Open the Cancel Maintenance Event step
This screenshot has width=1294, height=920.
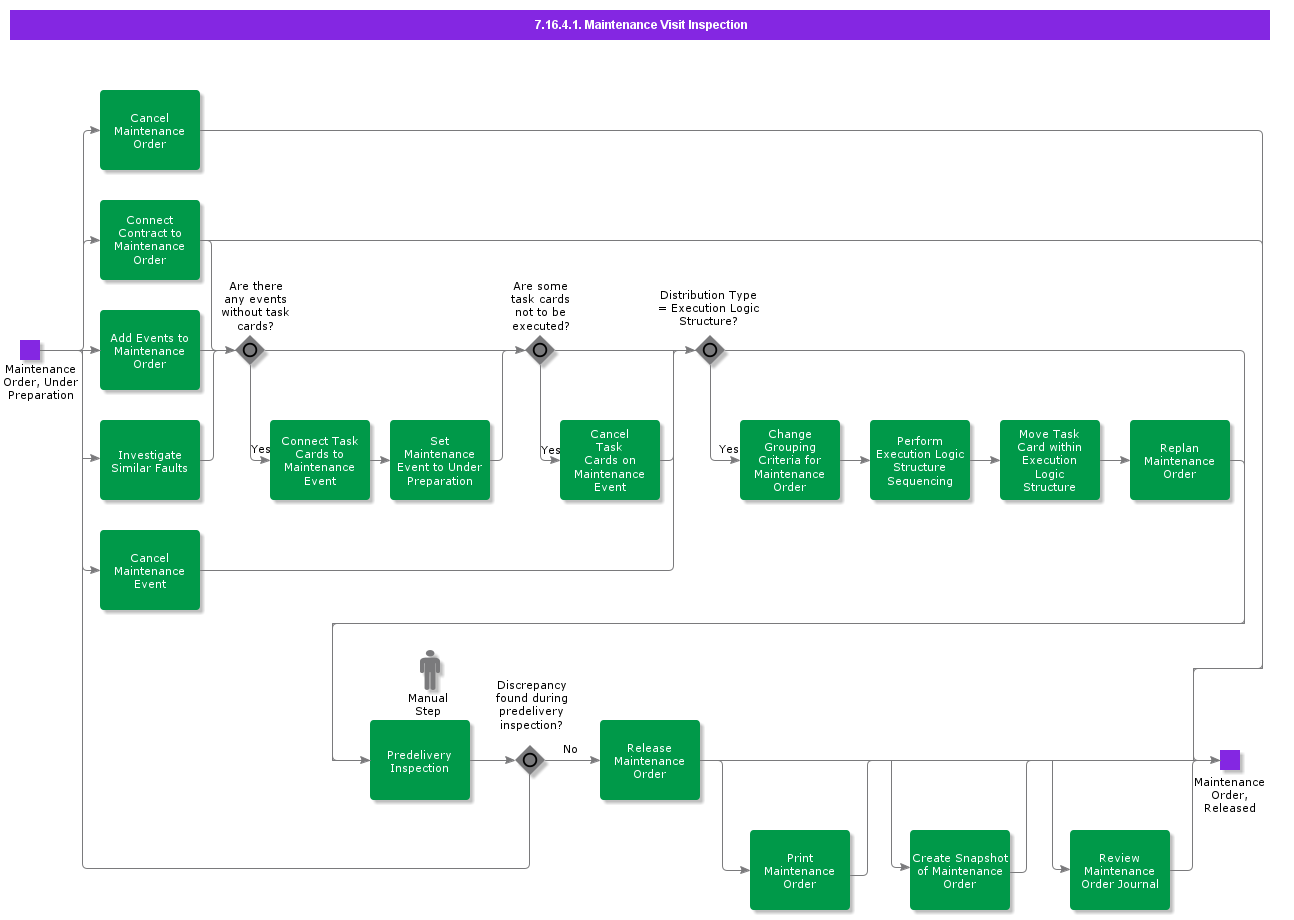150,570
